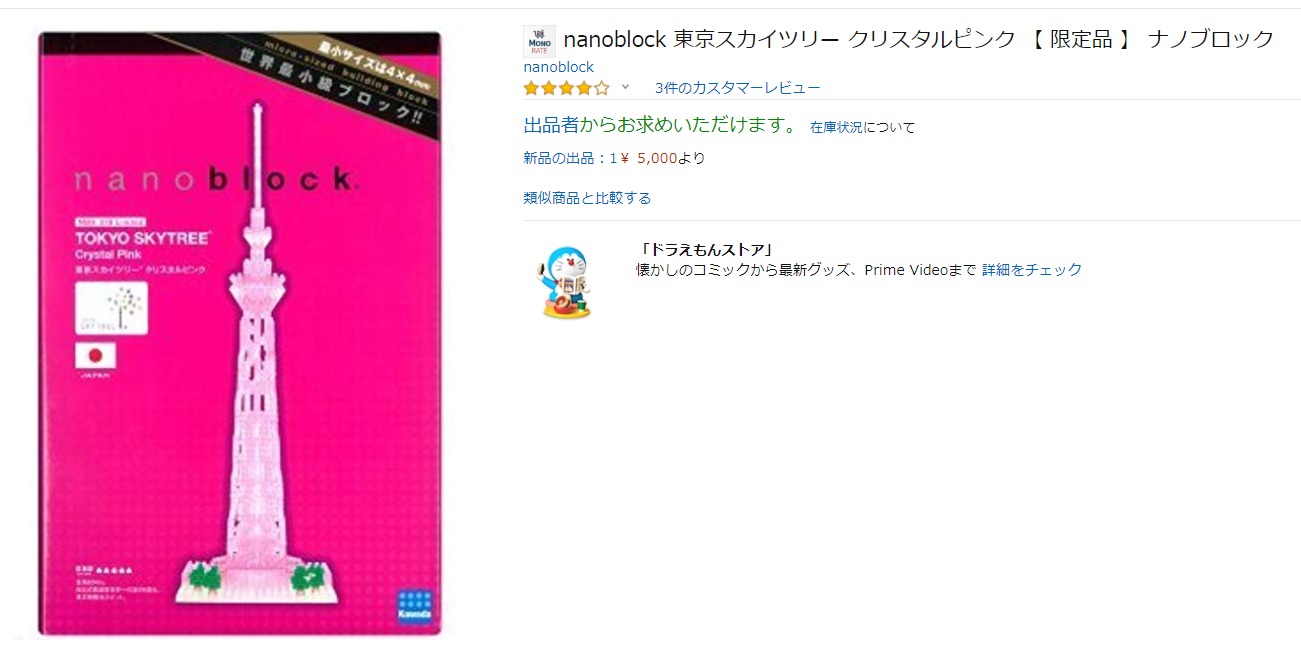Click the pink Skytree tower model image

click(x=255, y=360)
